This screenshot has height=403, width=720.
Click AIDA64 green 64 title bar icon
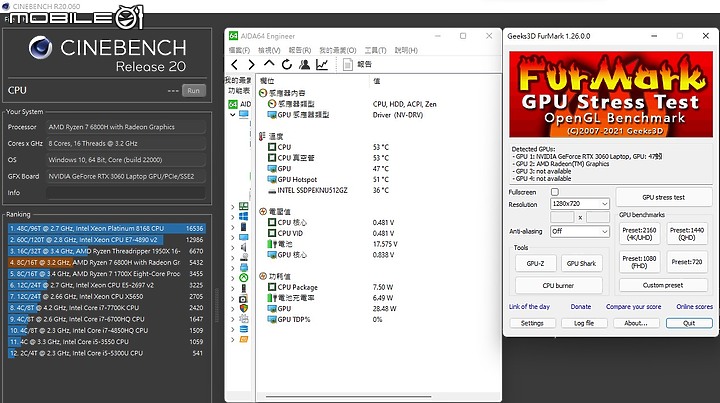click(233, 36)
